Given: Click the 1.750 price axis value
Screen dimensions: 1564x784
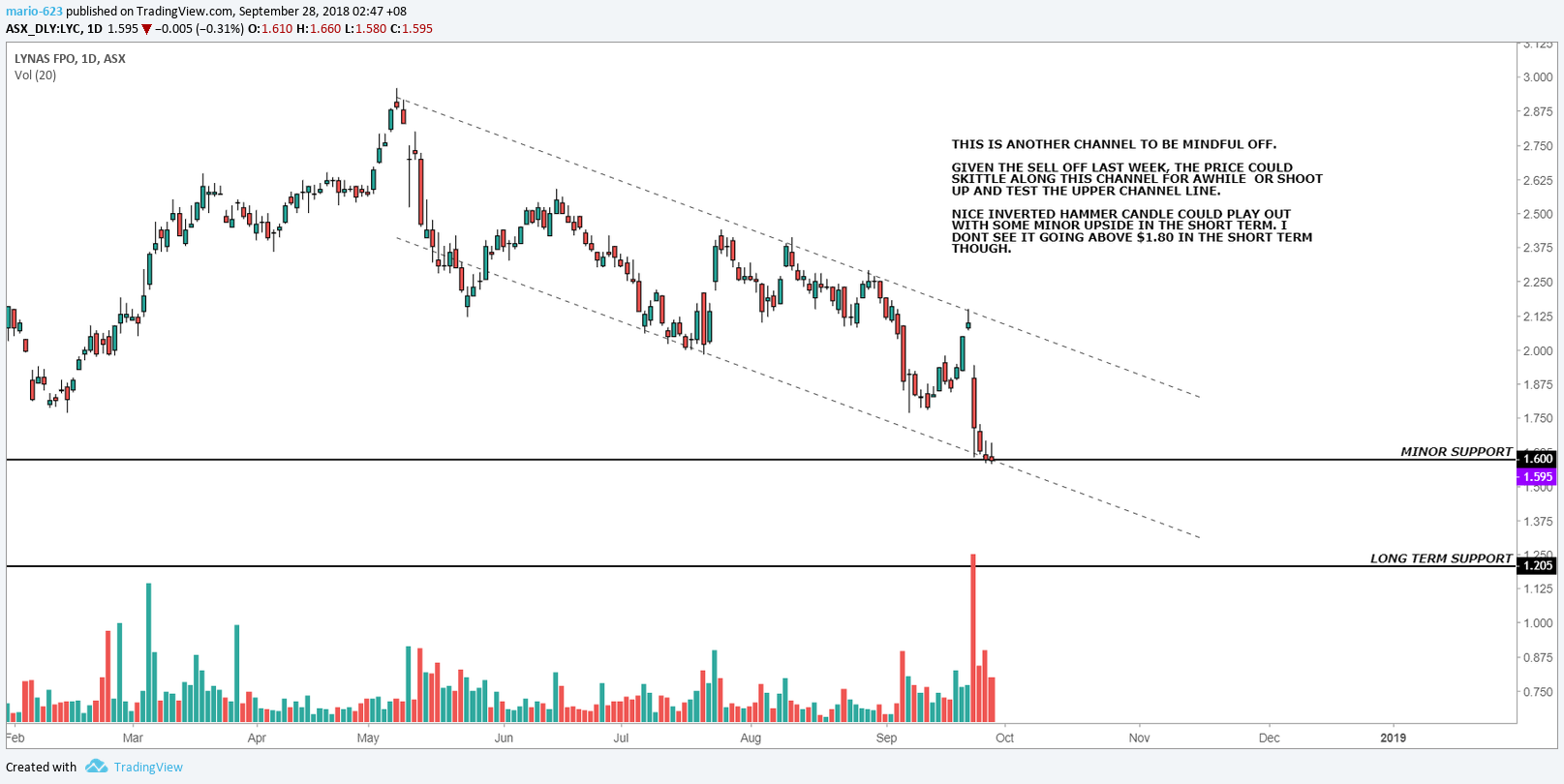Looking at the screenshot, I should [x=1538, y=419].
